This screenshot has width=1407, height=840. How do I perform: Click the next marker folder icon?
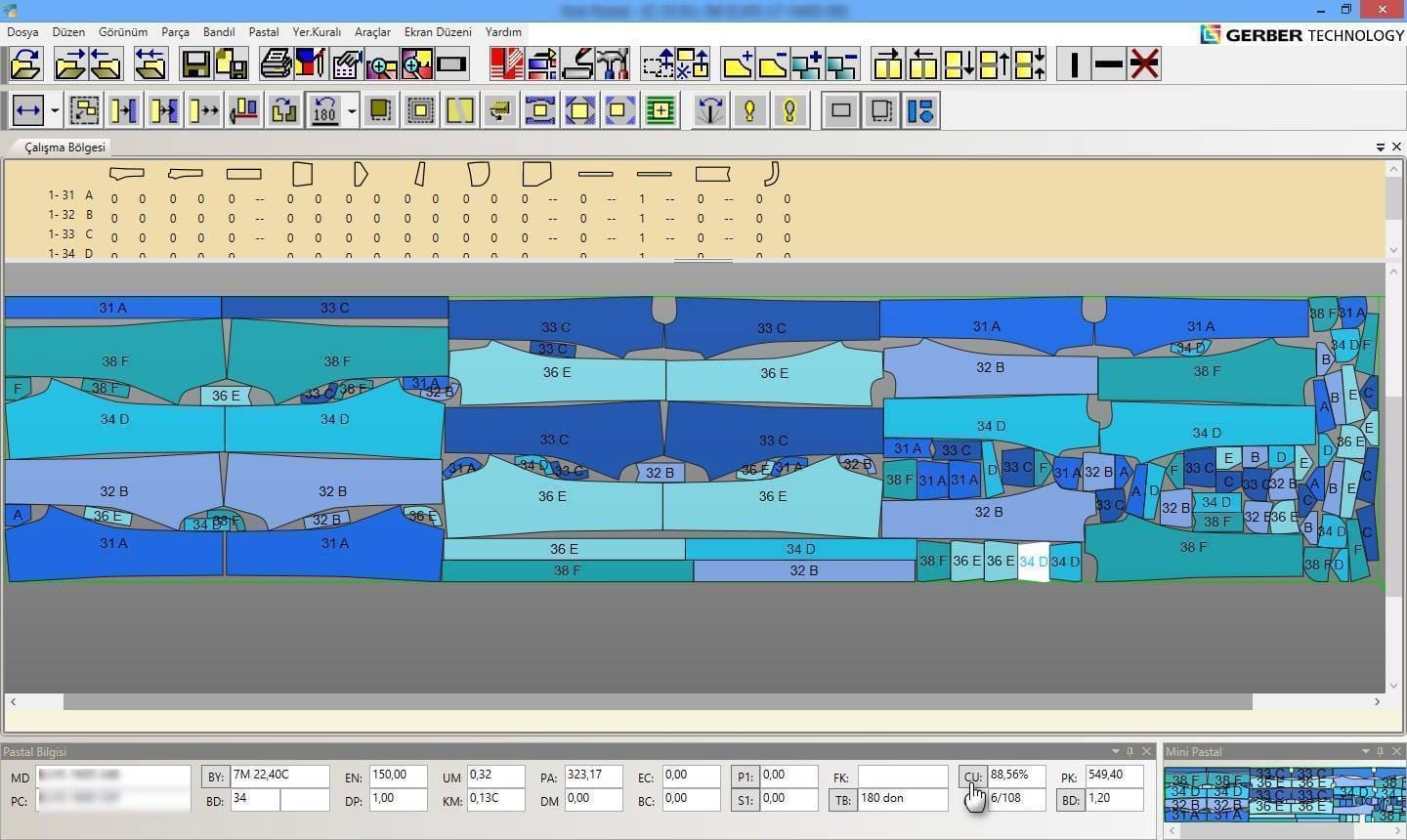click(x=70, y=64)
